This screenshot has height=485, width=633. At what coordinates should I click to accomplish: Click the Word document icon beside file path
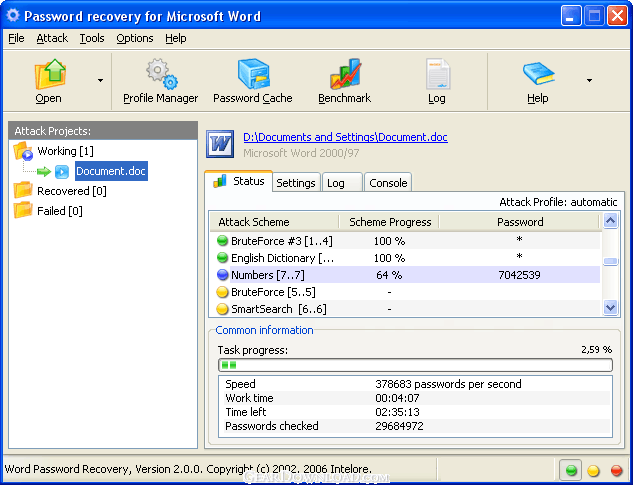(220, 144)
